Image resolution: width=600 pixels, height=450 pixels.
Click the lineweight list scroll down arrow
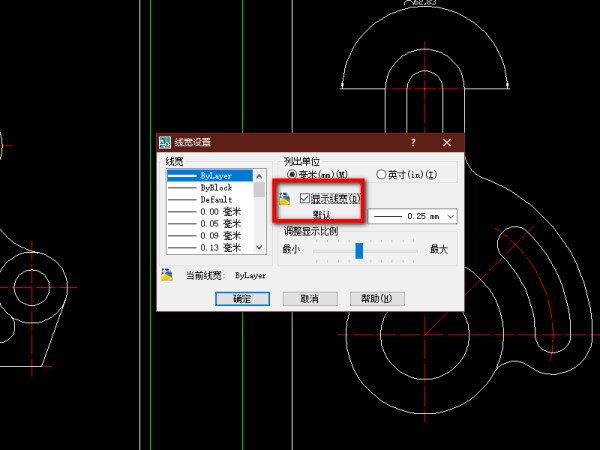[259, 248]
